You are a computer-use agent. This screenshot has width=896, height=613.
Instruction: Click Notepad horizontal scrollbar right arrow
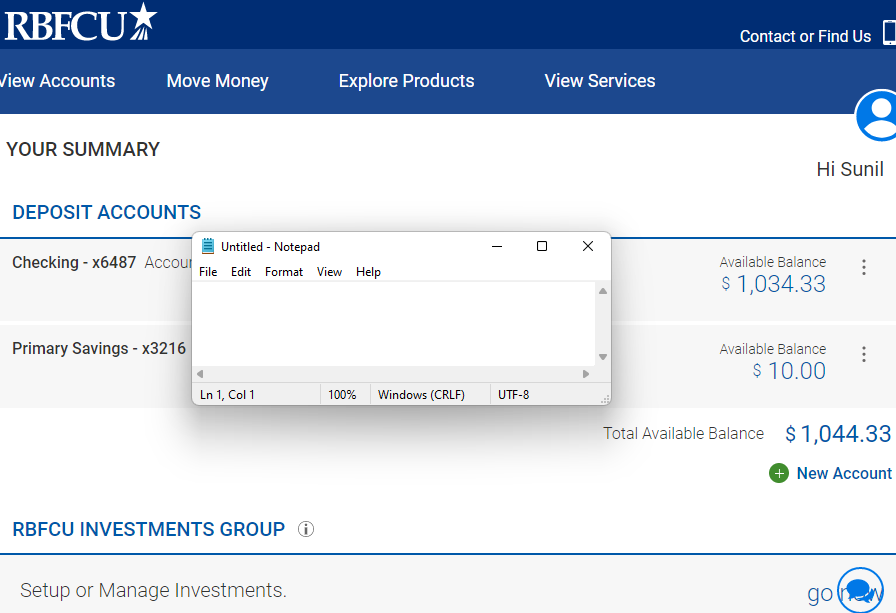[x=586, y=374]
